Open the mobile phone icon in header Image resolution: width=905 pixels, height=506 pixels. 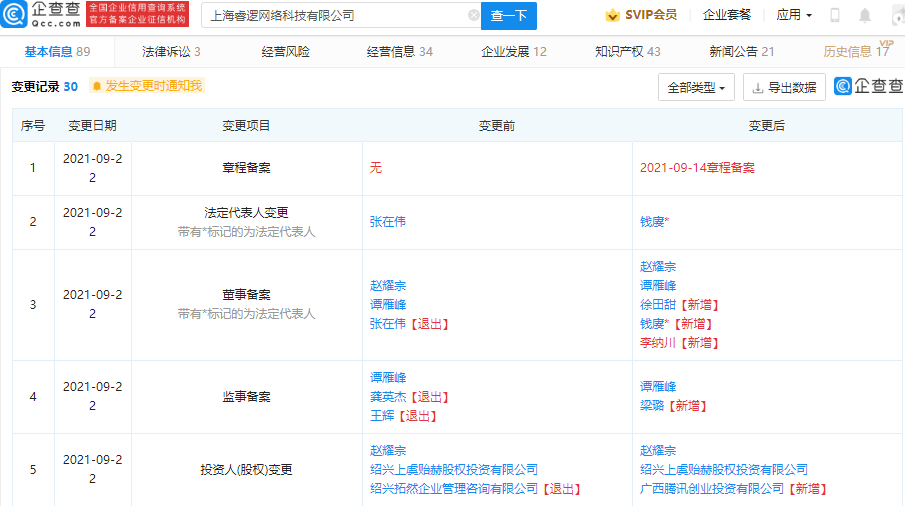835,16
